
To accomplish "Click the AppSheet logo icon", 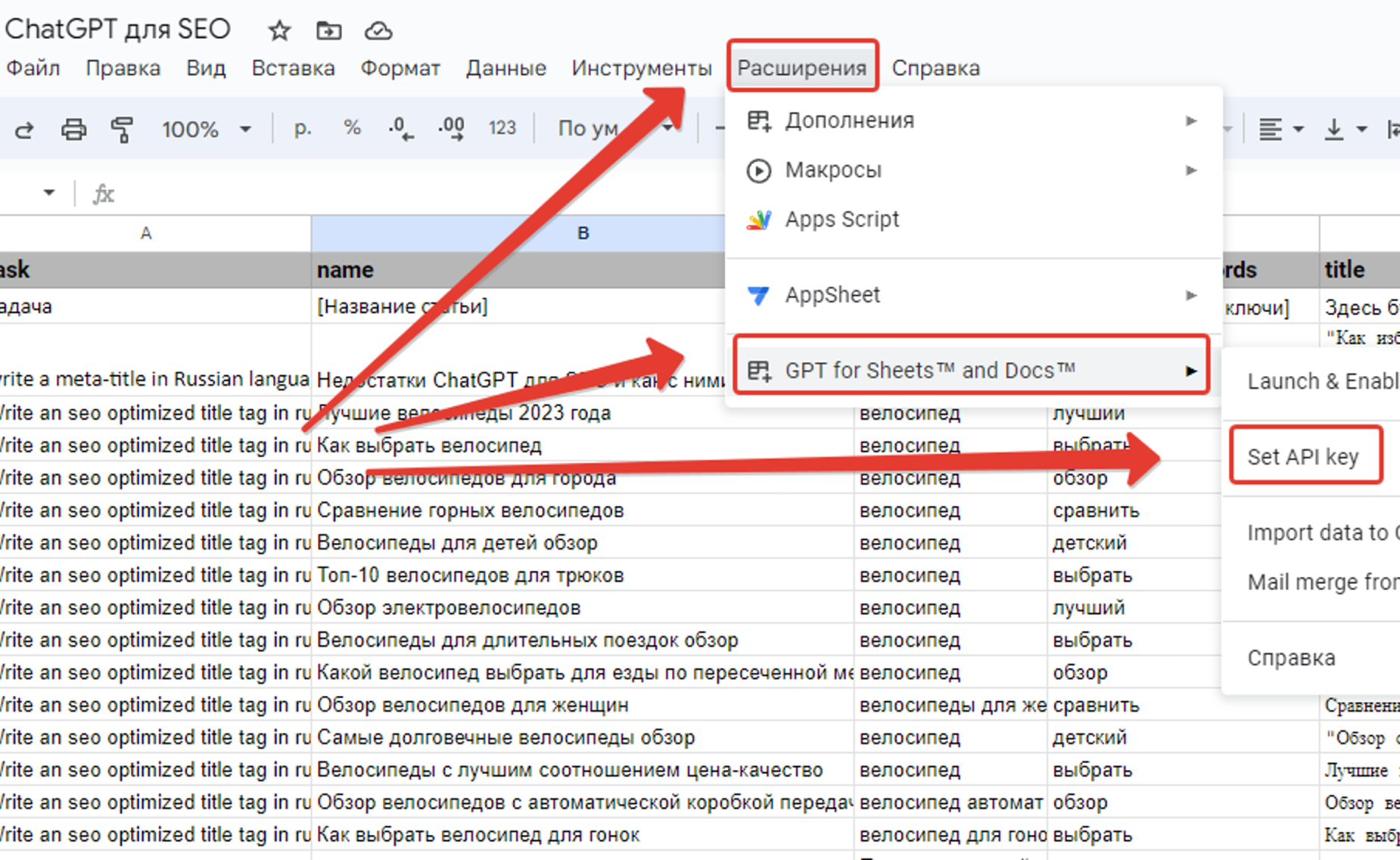I will [759, 295].
